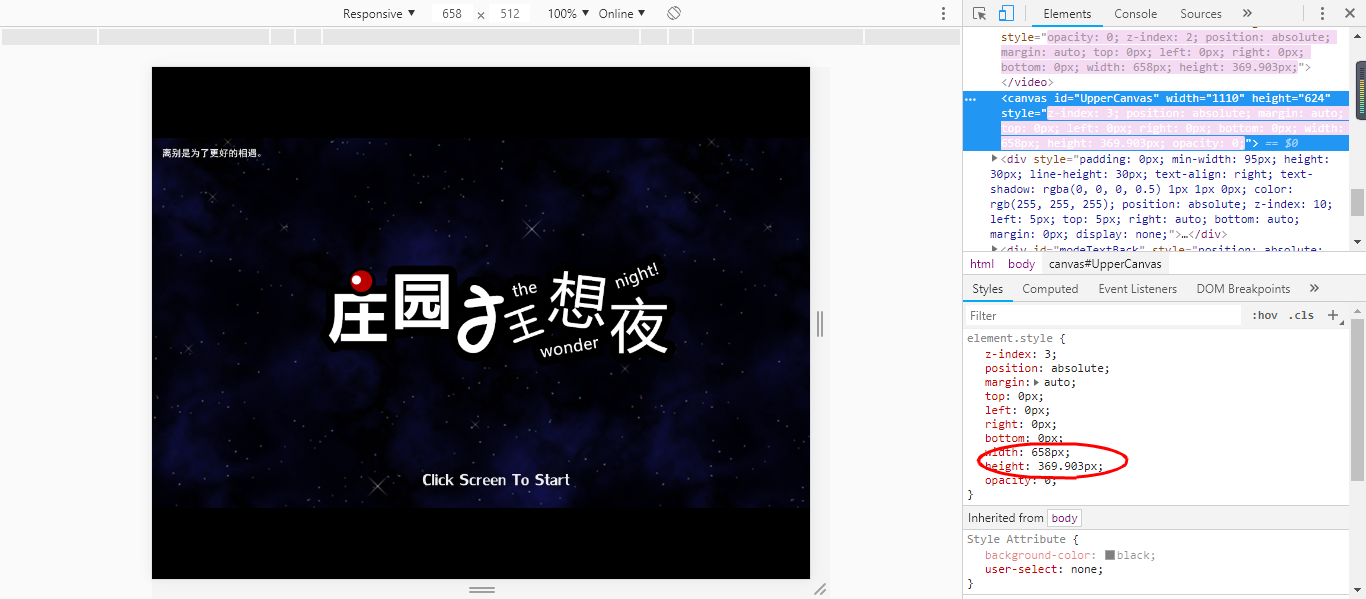Click the element.style selector text

(1012, 339)
